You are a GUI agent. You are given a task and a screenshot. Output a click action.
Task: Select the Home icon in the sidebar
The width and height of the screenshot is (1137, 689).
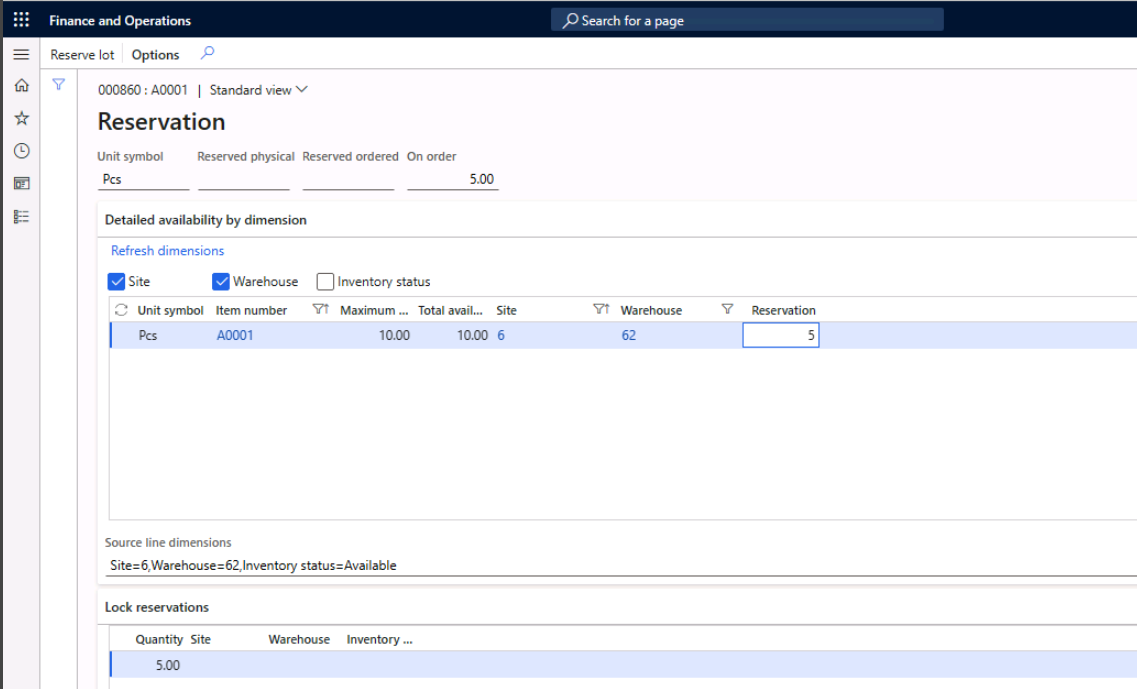click(x=20, y=86)
